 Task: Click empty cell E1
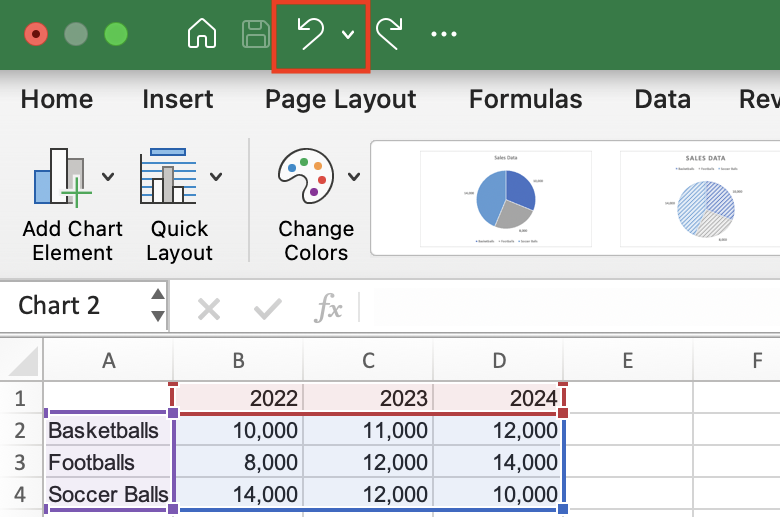click(x=628, y=398)
